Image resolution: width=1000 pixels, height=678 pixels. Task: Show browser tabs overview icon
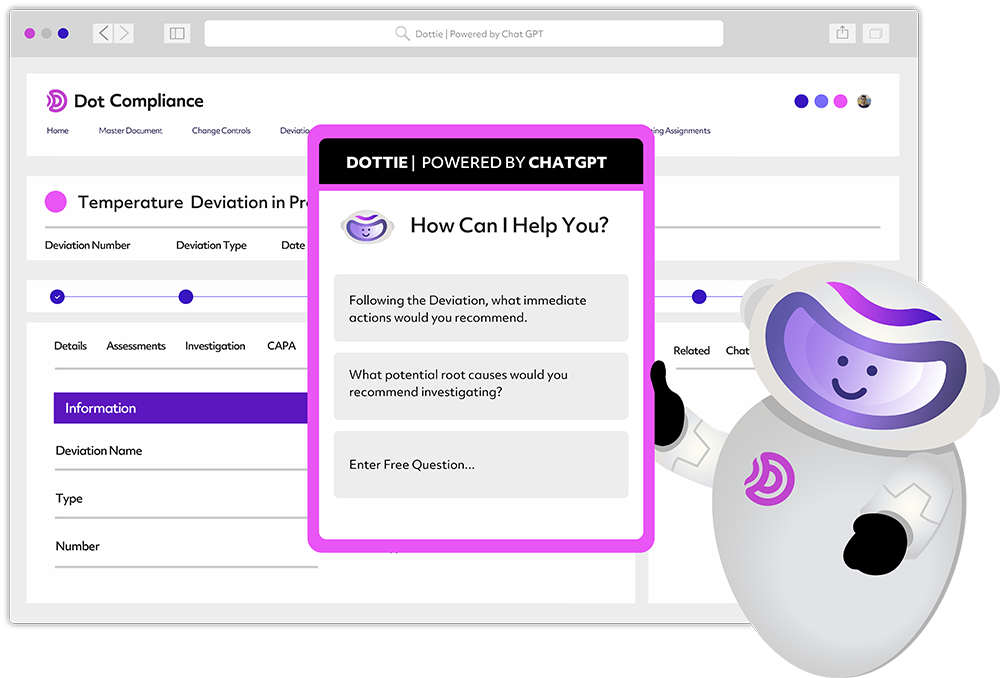pos(876,33)
